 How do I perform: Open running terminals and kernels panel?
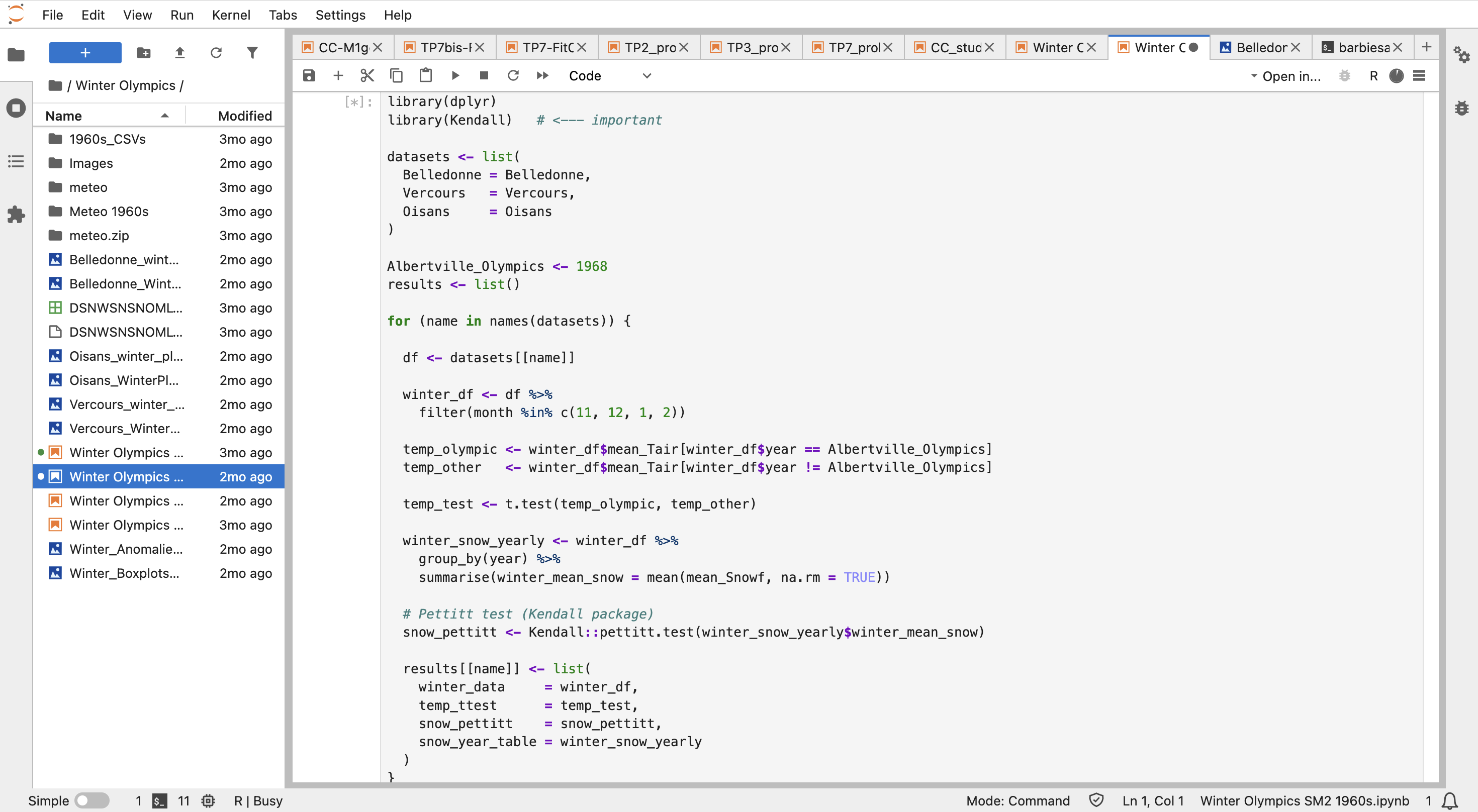pyautogui.click(x=16, y=108)
